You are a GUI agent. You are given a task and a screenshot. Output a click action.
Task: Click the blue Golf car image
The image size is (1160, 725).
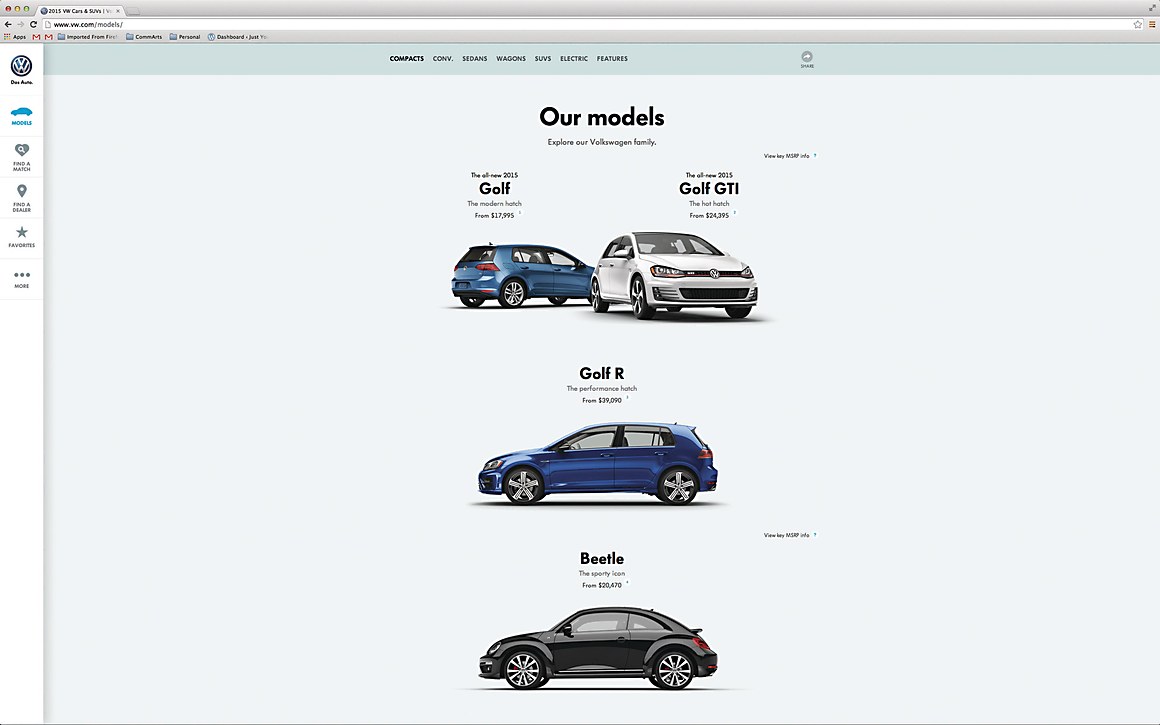521,275
